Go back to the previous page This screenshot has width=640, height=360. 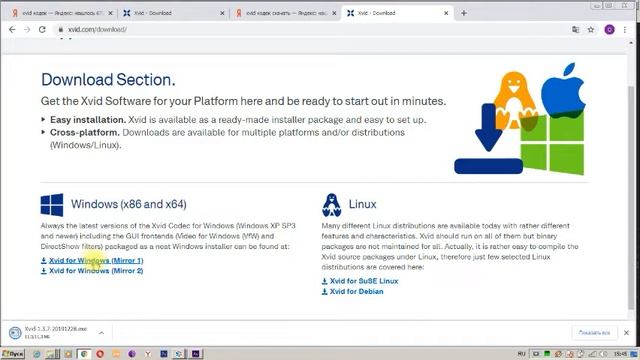12,29
